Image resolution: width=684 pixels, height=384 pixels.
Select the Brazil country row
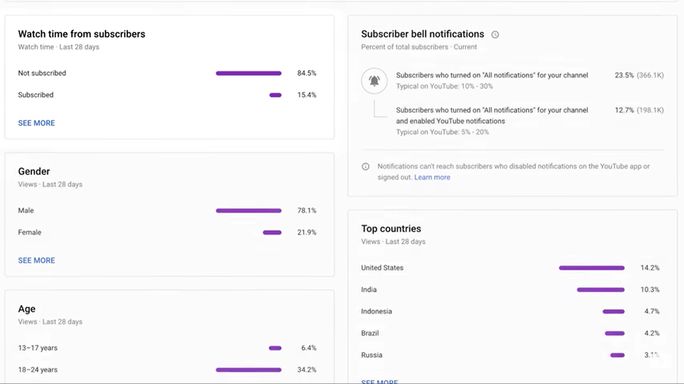(x=510, y=333)
